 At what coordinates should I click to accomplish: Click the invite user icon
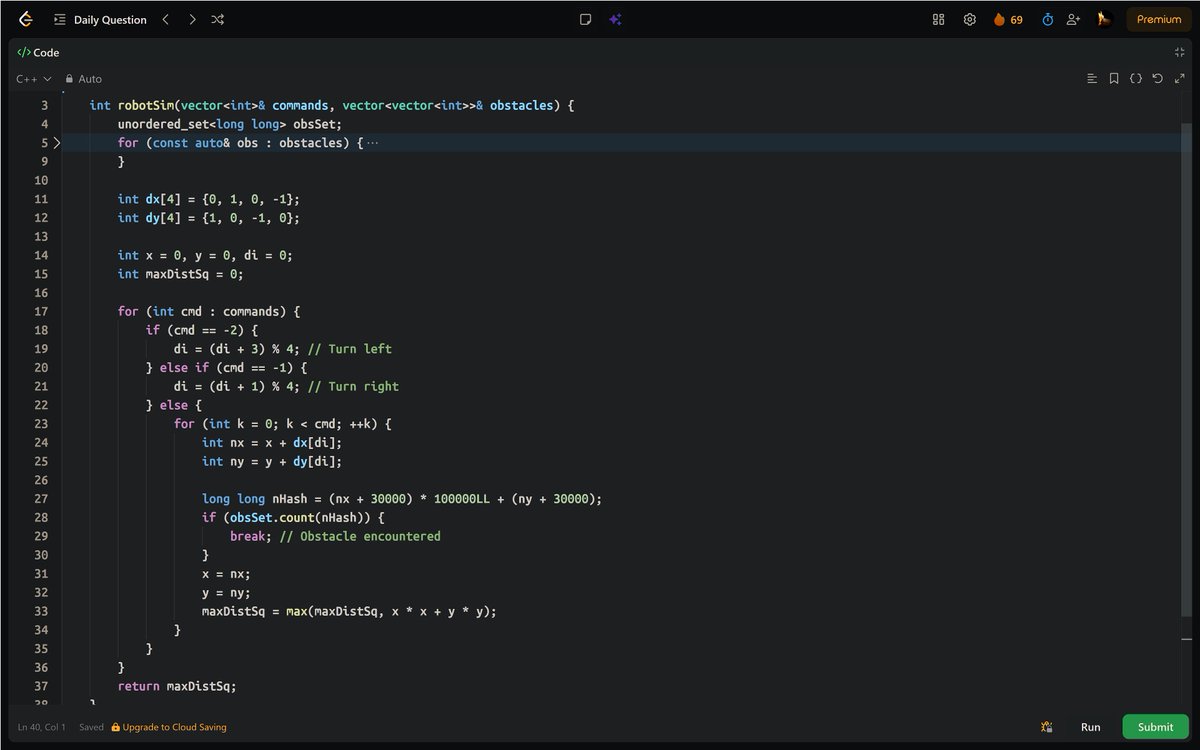point(1074,19)
